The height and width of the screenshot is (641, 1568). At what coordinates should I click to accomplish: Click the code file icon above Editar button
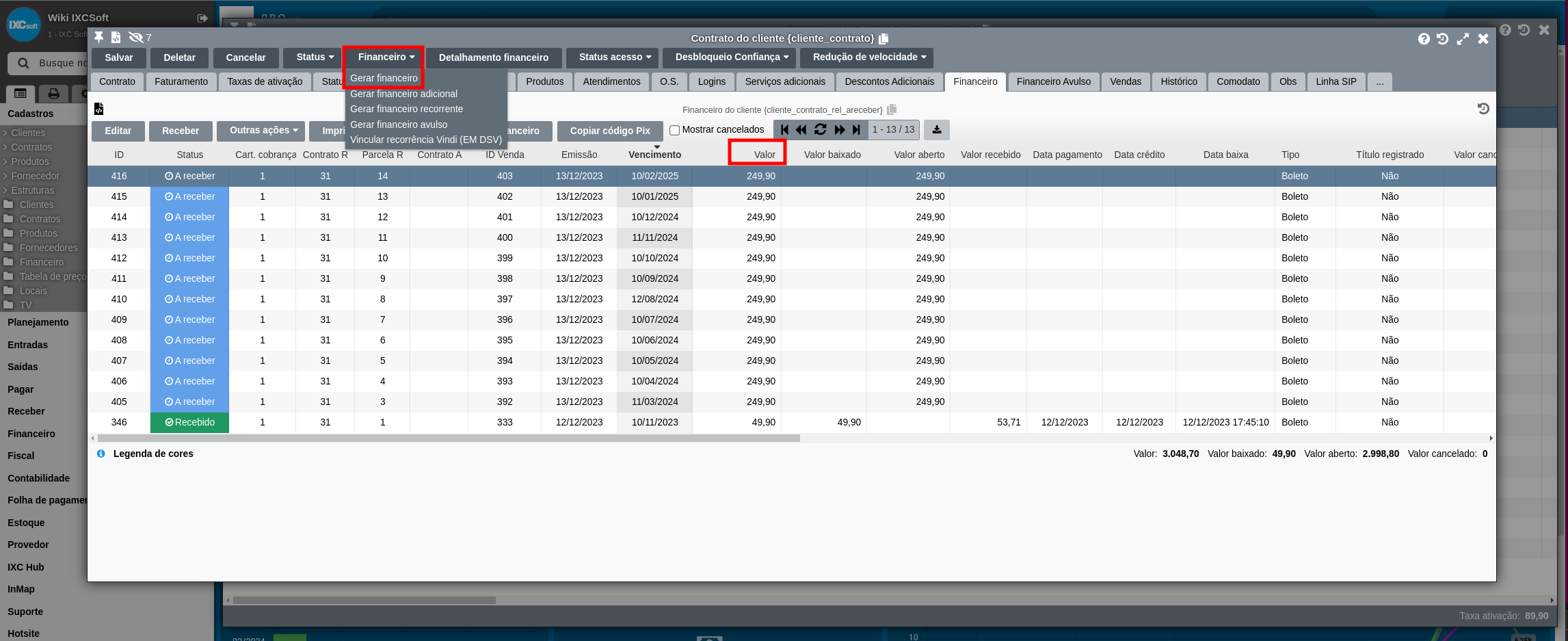click(98, 109)
